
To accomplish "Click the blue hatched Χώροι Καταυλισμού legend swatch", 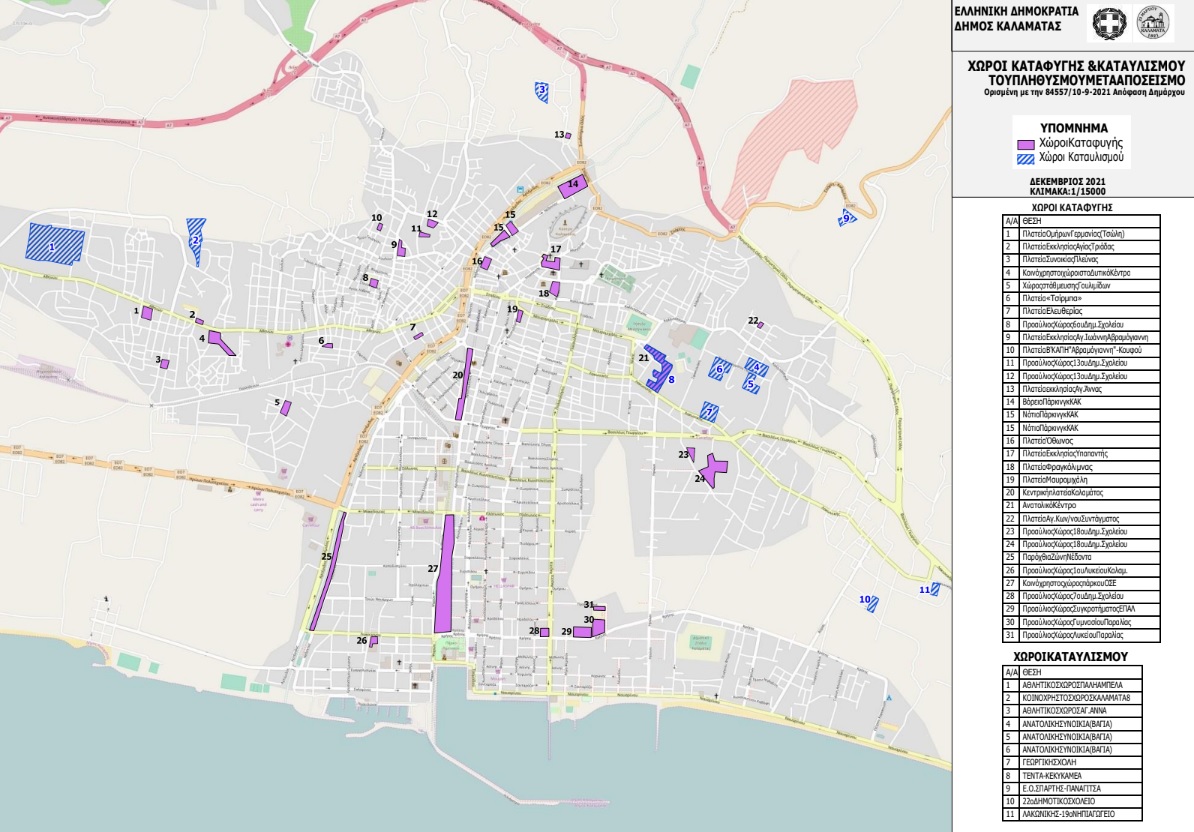I will pyautogui.click(x=1024, y=158).
